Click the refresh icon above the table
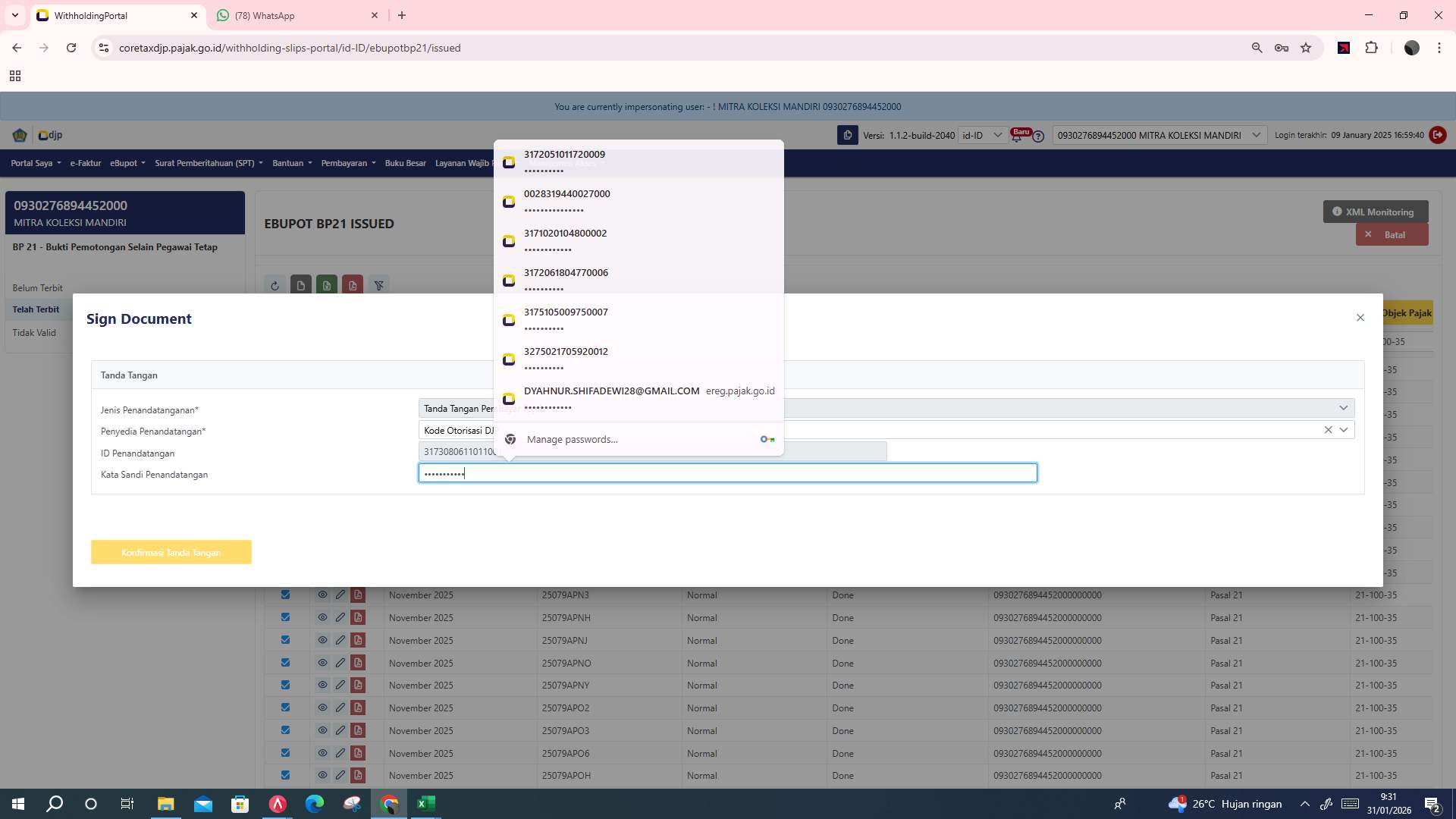This screenshot has height=819, width=1456. tap(275, 286)
